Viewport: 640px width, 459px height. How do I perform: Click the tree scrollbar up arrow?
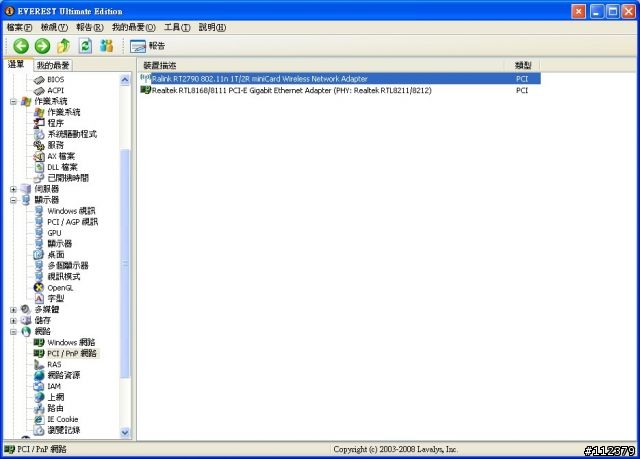tap(125, 80)
